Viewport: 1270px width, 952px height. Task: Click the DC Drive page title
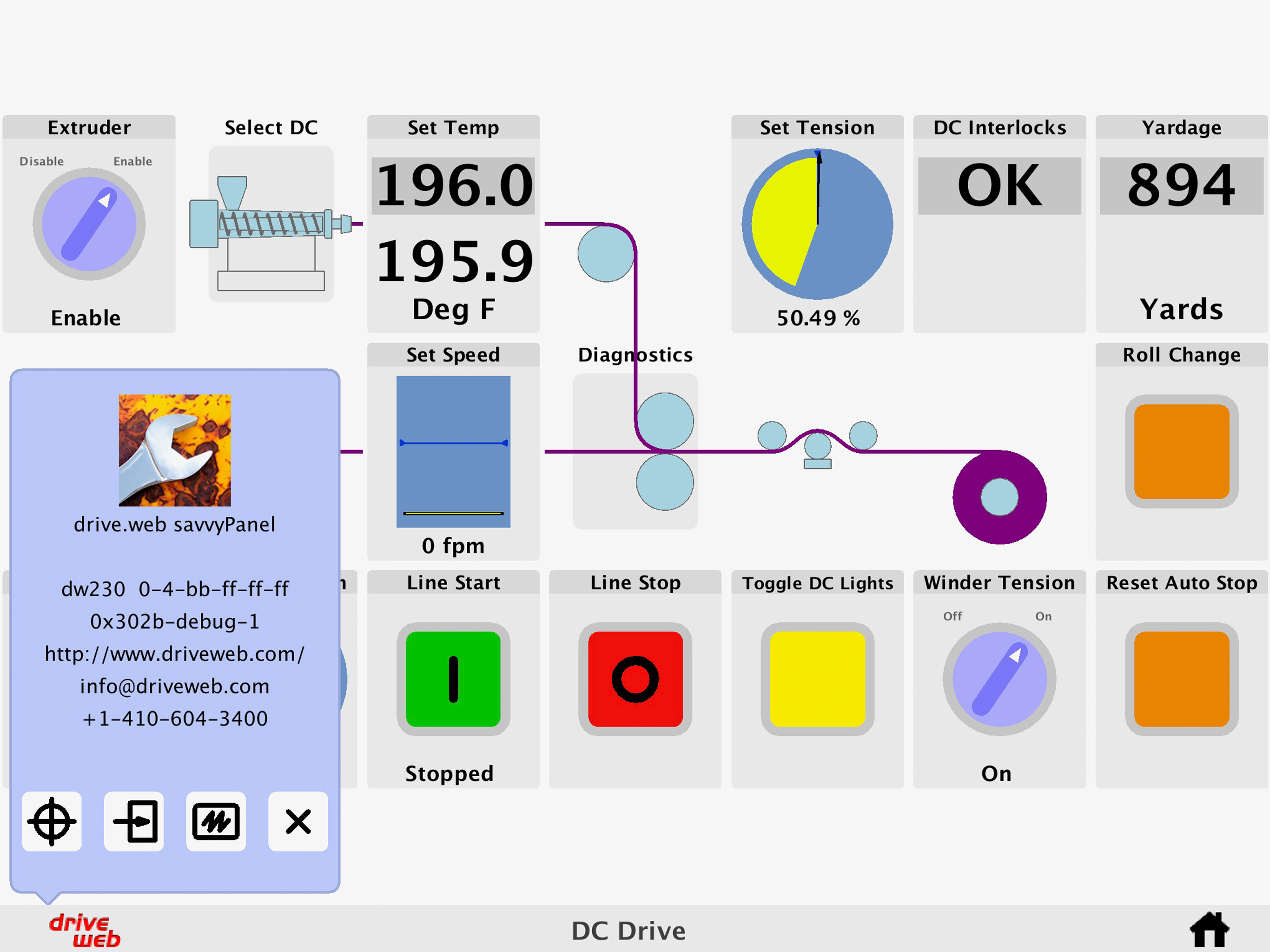(x=628, y=931)
